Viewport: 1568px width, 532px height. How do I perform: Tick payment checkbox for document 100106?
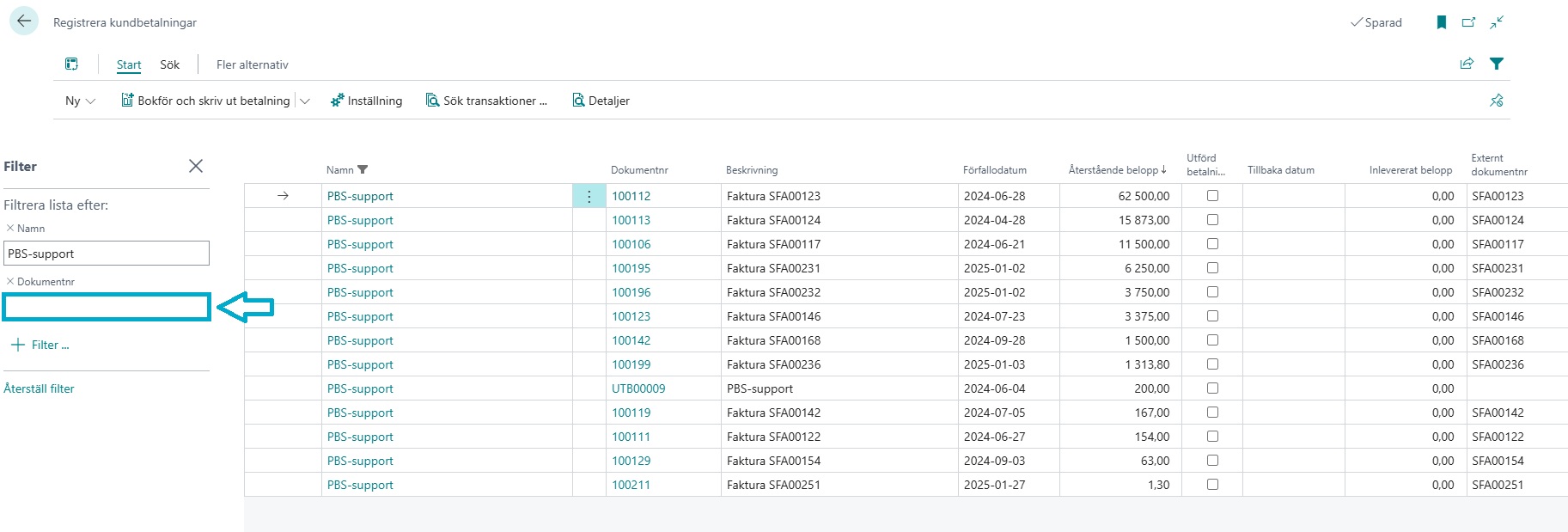coord(1212,244)
